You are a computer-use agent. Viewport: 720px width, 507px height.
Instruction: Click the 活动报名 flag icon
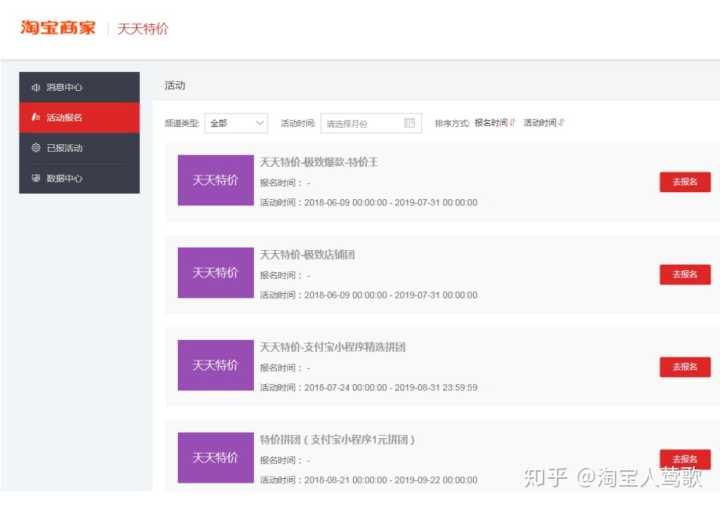tap(35, 117)
